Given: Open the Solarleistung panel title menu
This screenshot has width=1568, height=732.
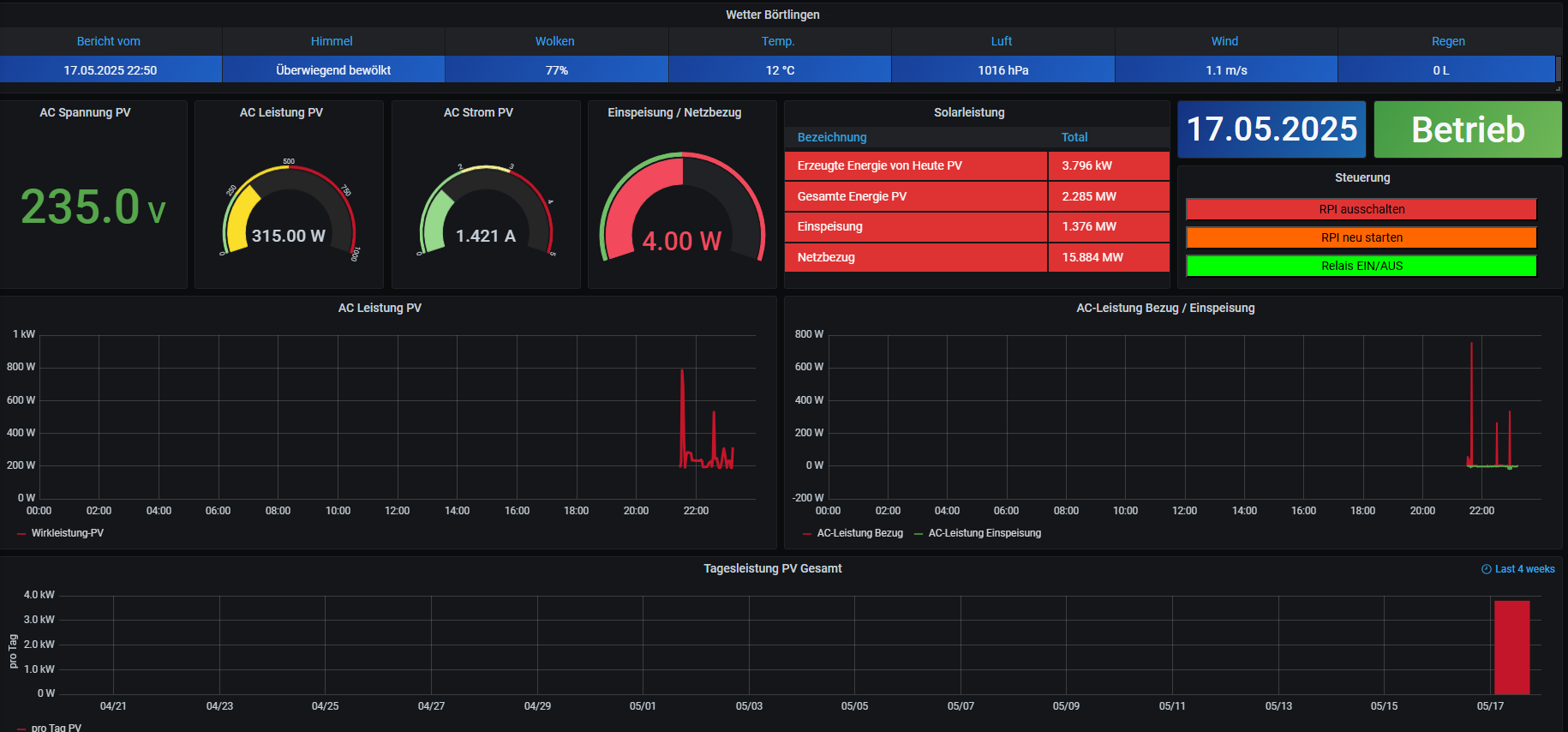Looking at the screenshot, I should 968,112.
